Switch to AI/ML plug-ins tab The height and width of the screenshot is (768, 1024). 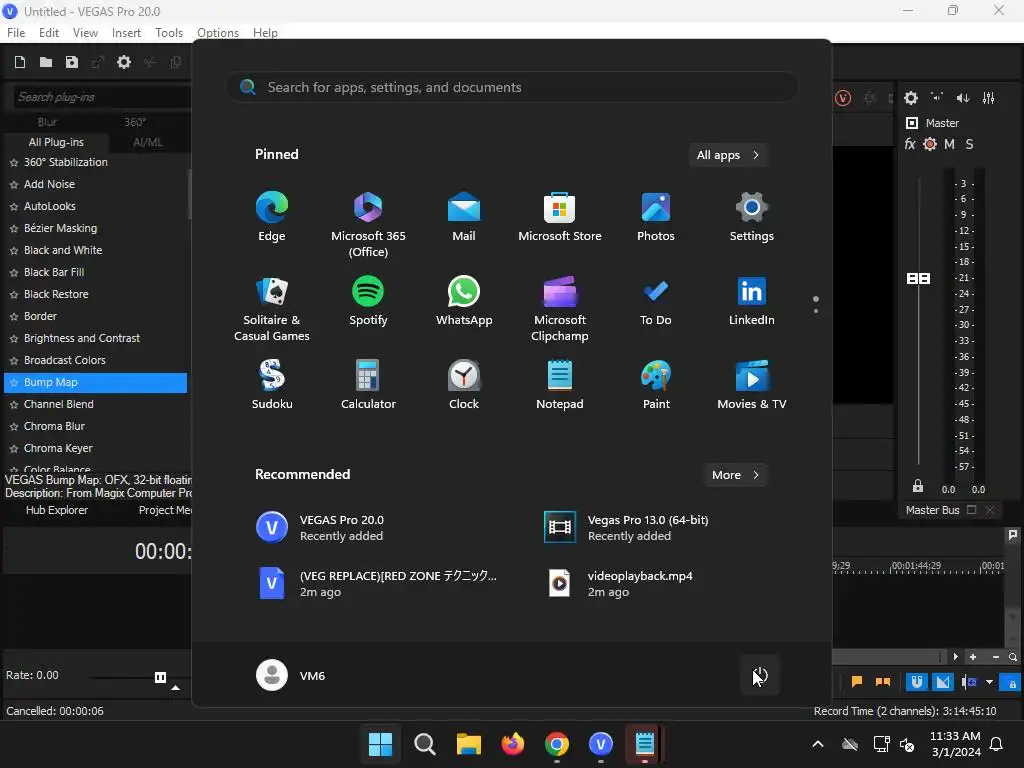pos(148,142)
